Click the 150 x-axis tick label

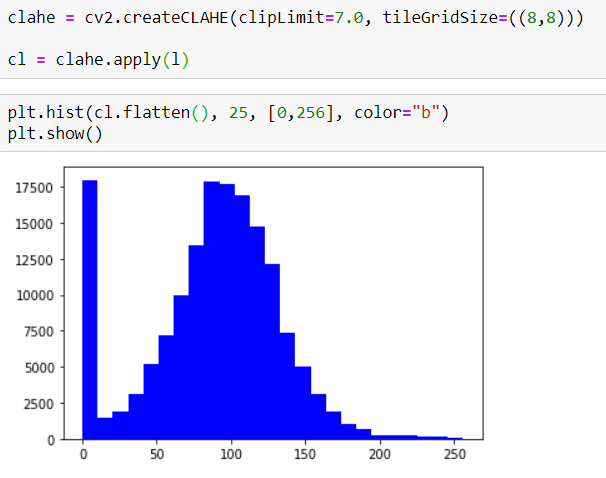point(305,455)
